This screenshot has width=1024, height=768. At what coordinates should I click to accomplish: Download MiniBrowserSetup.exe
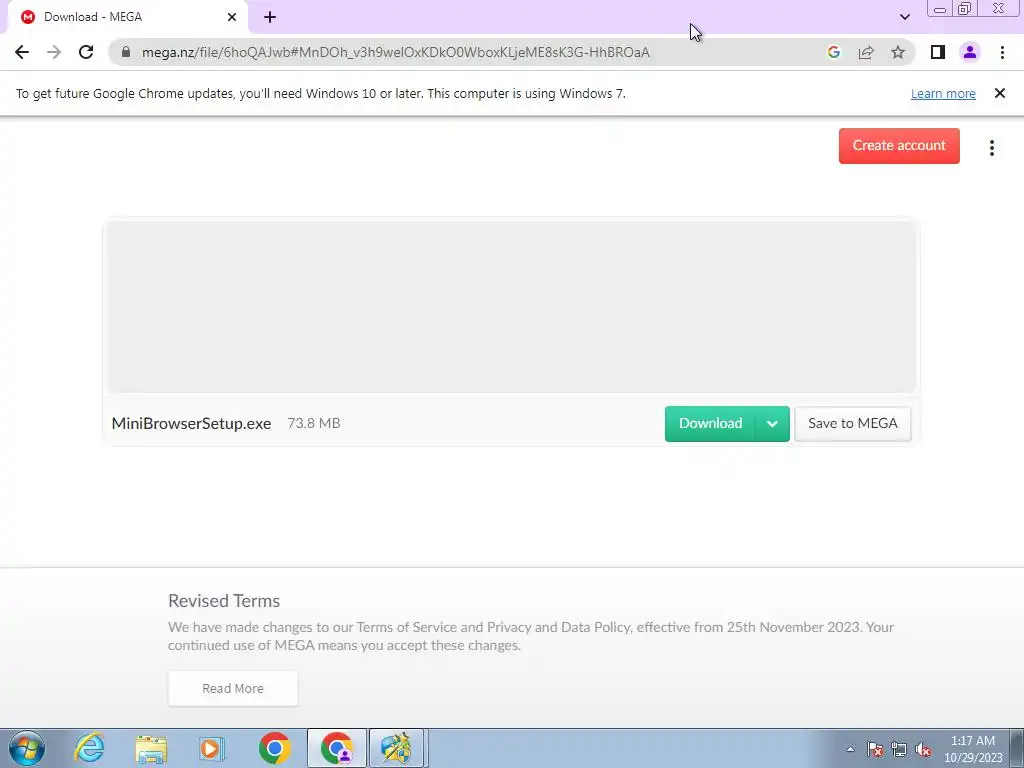[710, 423]
